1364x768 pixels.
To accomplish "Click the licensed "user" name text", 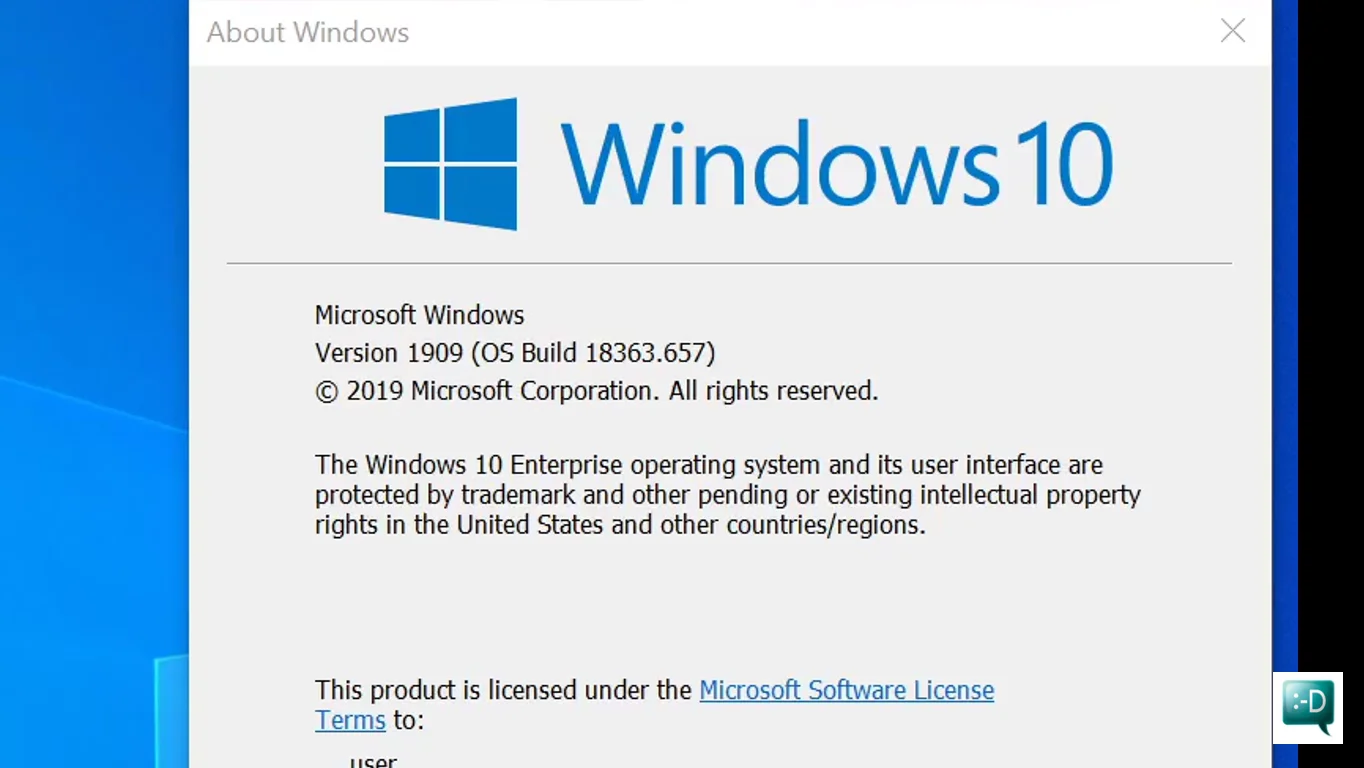I will click(x=373, y=760).
